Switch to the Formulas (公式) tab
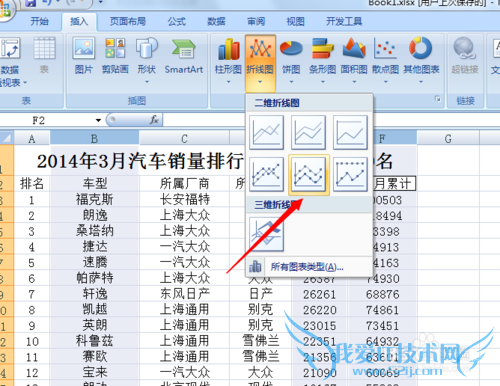The width and height of the screenshot is (500, 386). click(x=176, y=22)
